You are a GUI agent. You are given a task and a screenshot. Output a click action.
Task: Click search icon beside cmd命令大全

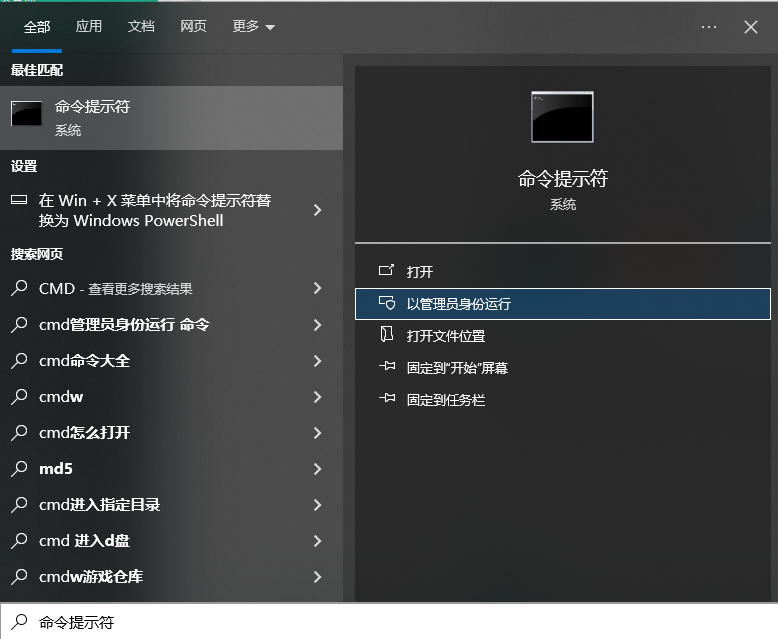[19, 361]
